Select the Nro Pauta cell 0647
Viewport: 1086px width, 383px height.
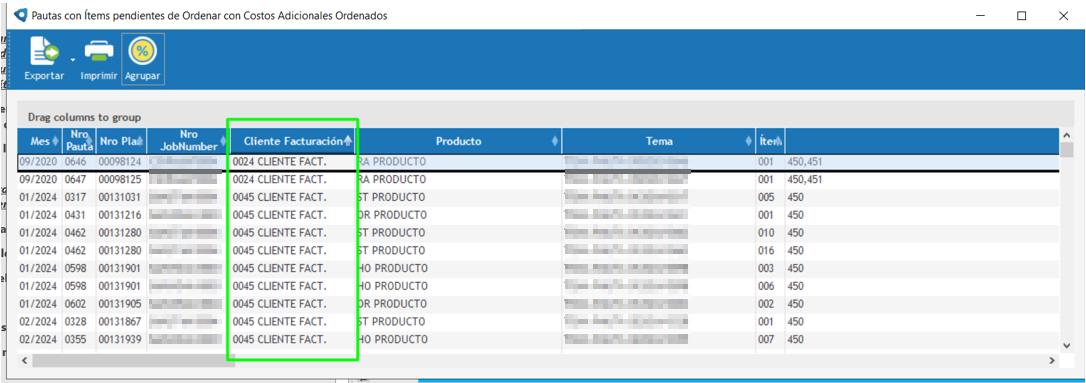click(75, 179)
